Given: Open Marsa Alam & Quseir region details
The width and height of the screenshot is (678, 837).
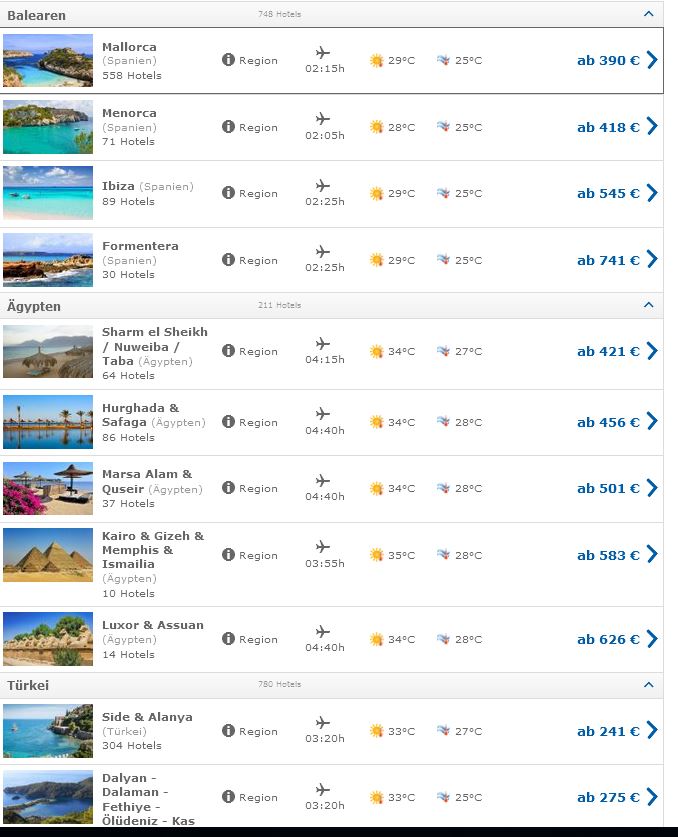Looking at the screenshot, I should 249,488.
